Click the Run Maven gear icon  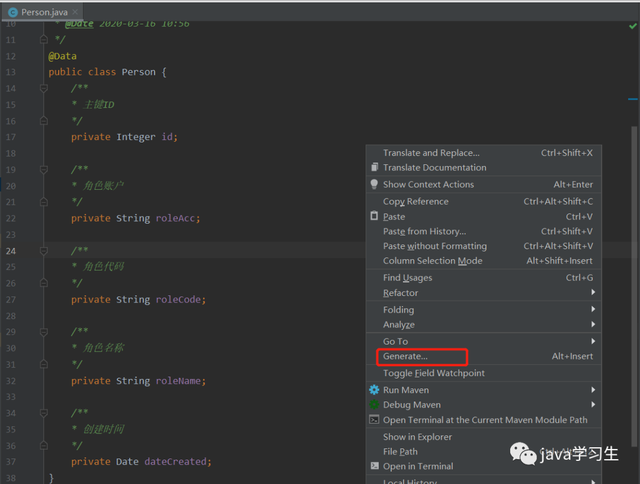coord(374,390)
